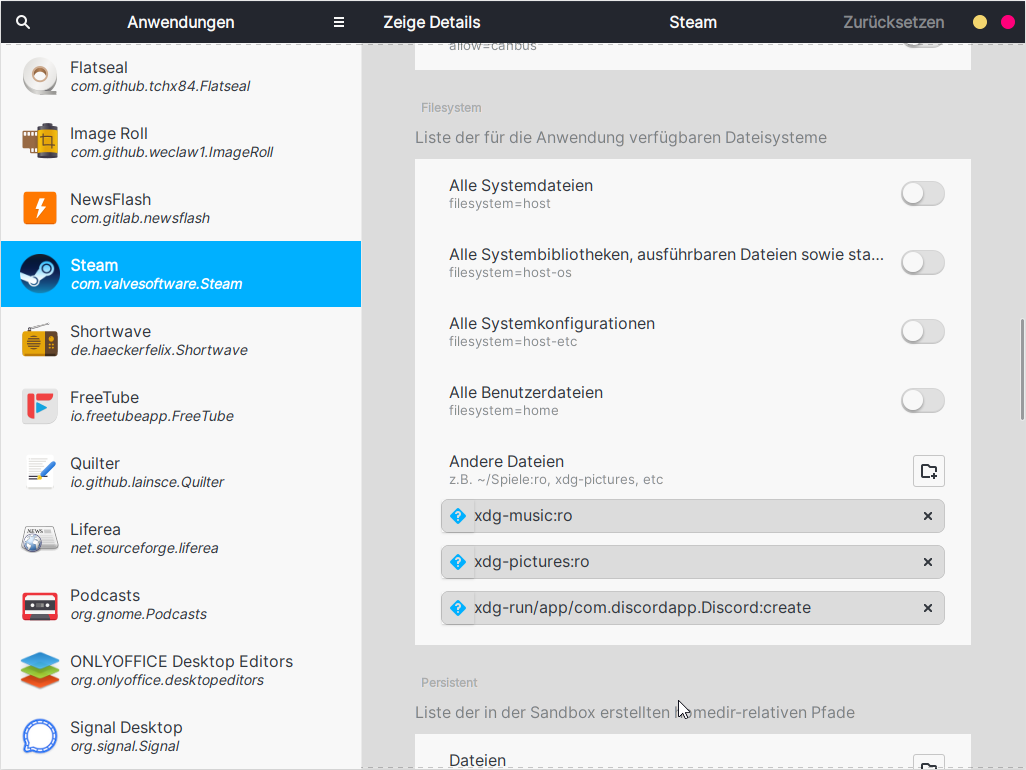Delete the Discord xdg-run path entry
1026x770 pixels.
(927, 608)
